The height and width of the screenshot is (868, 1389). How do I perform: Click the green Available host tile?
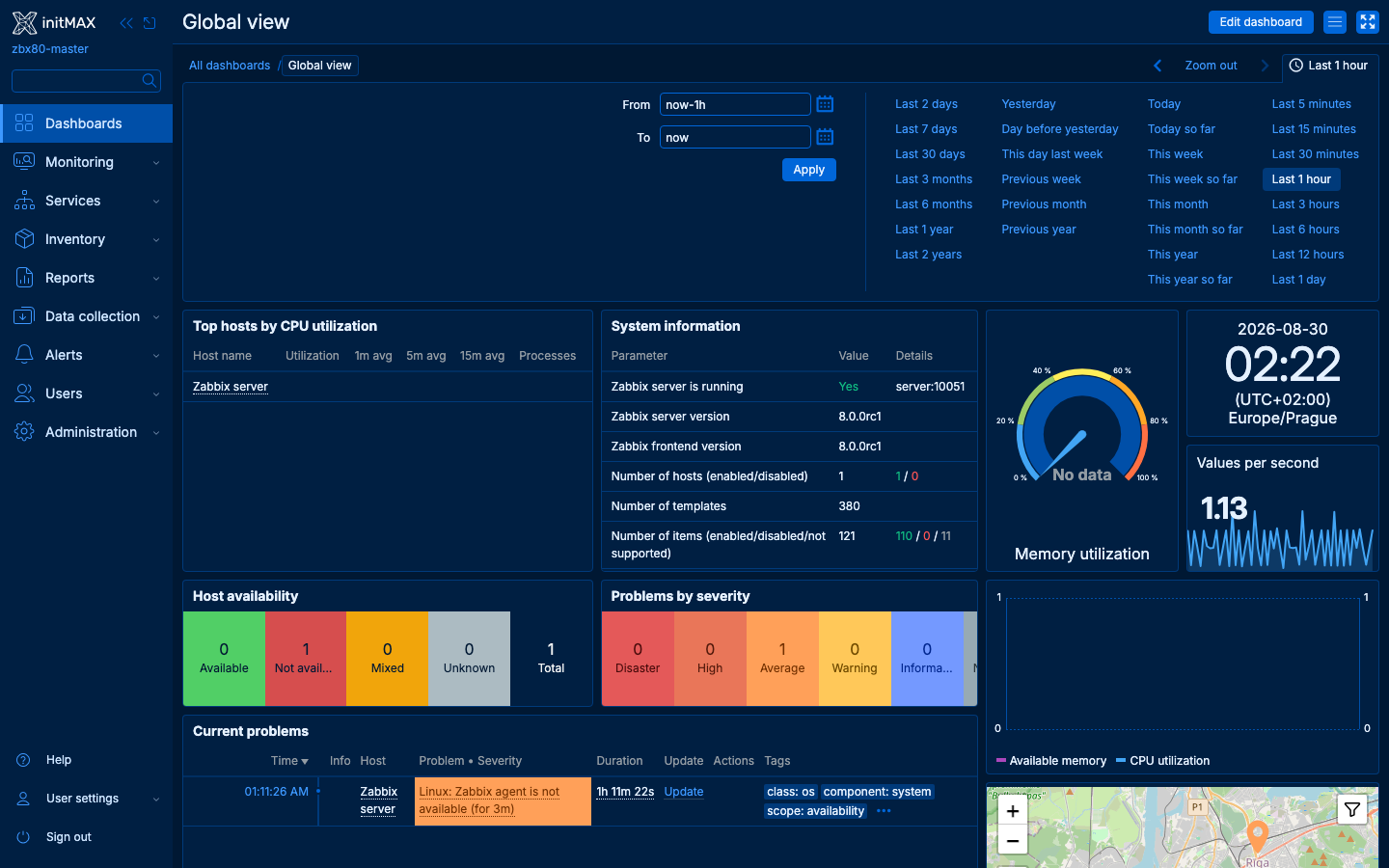[224, 659]
